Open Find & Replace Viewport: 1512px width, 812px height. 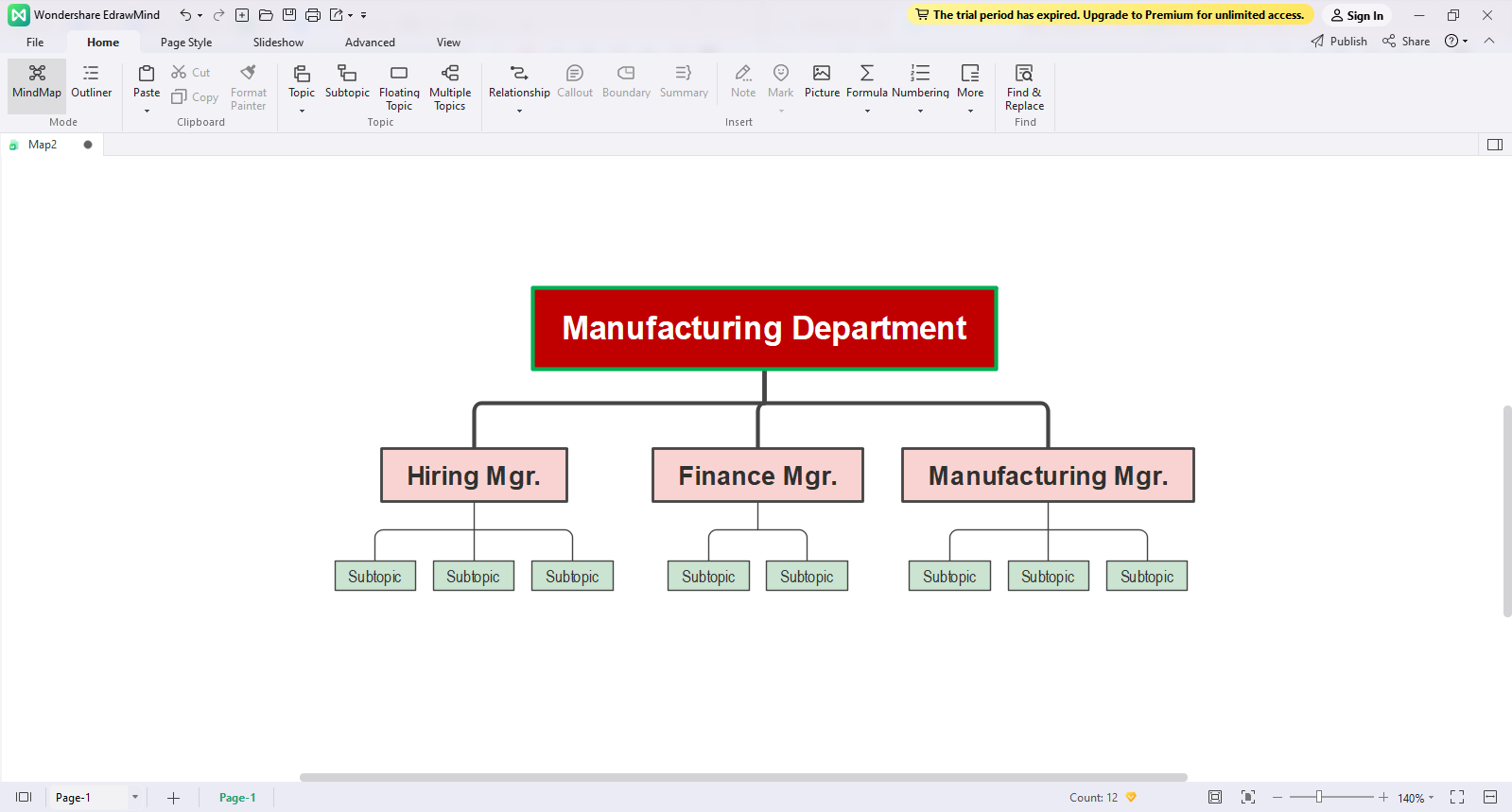1025,87
